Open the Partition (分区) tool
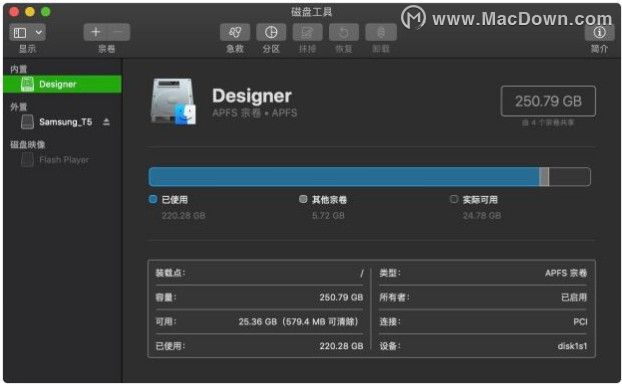 click(x=271, y=33)
